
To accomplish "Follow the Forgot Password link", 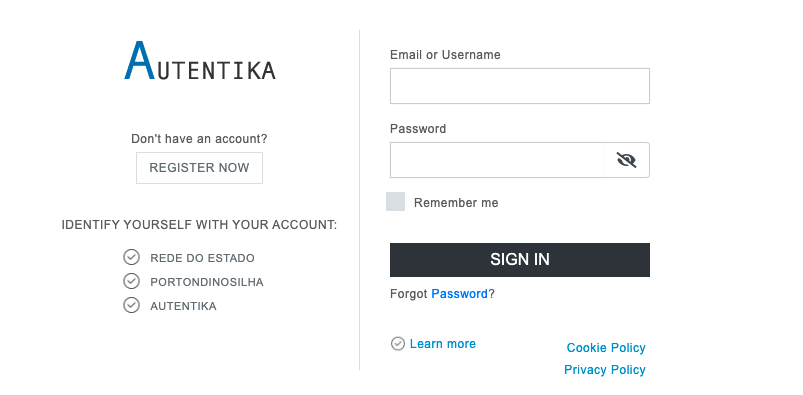I will click(x=459, y=294).
